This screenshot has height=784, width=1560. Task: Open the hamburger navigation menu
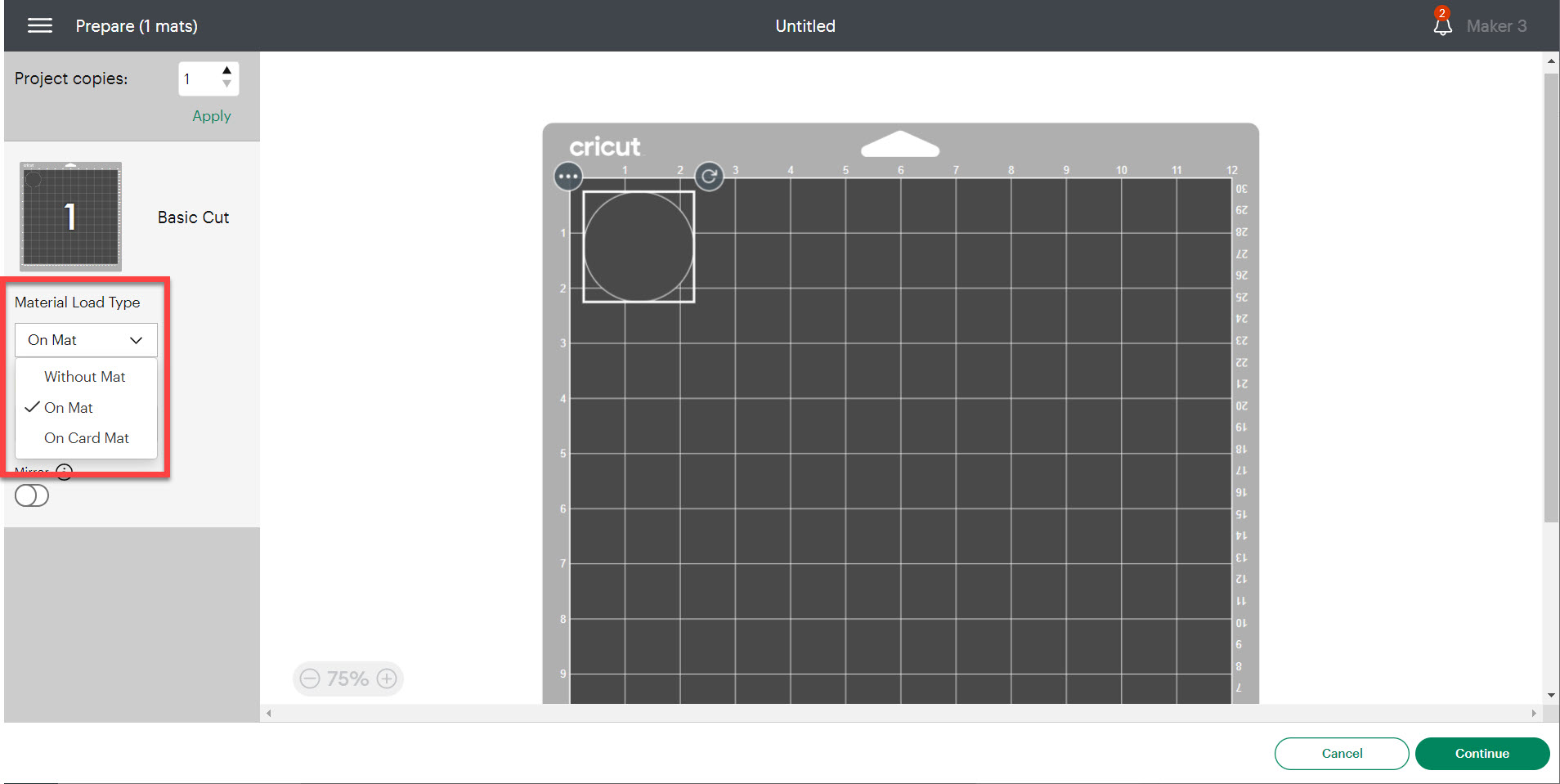coord(39,25)
